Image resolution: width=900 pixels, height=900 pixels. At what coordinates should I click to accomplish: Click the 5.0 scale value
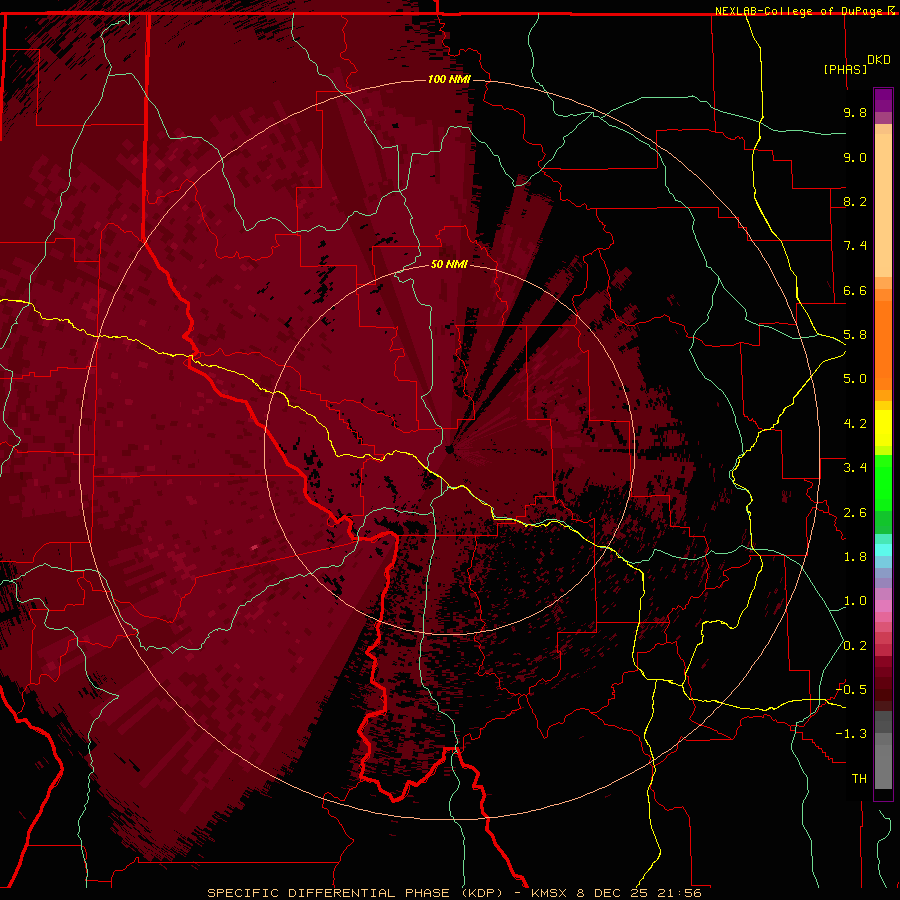click(x=855, y=379)
